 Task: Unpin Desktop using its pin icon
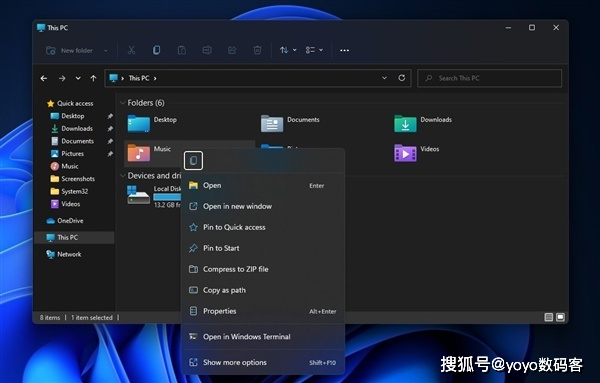[110, 116]
